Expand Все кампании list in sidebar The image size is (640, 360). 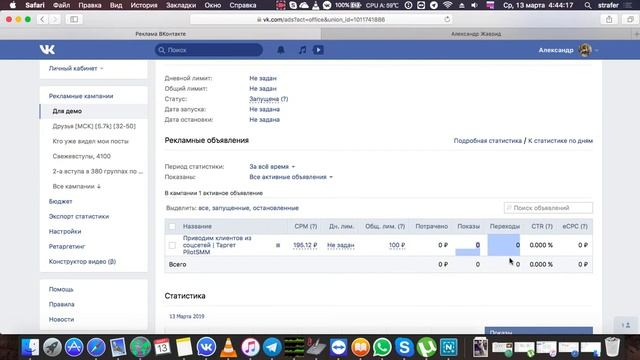tap(76, 186)
